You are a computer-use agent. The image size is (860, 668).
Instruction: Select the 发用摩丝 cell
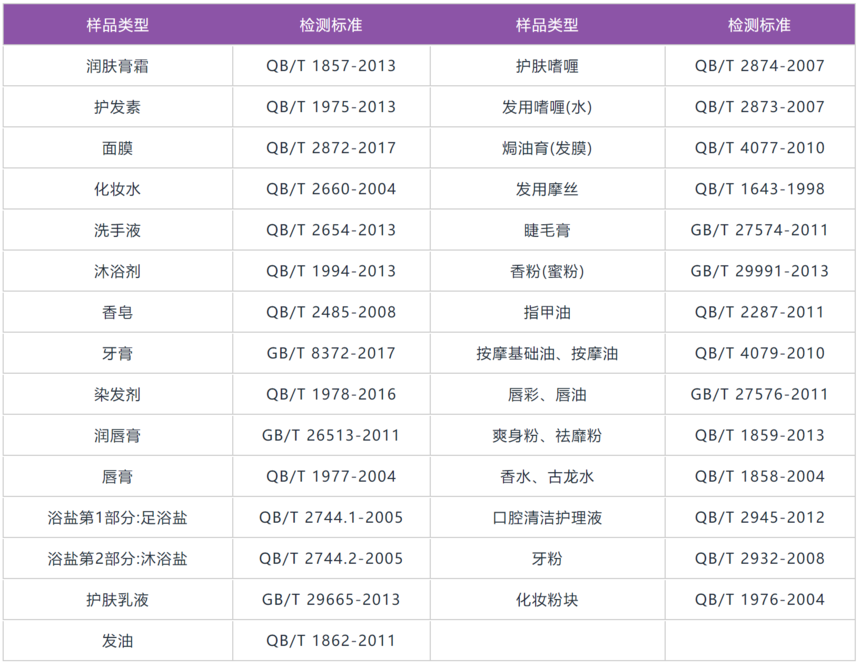click(547, 189)
